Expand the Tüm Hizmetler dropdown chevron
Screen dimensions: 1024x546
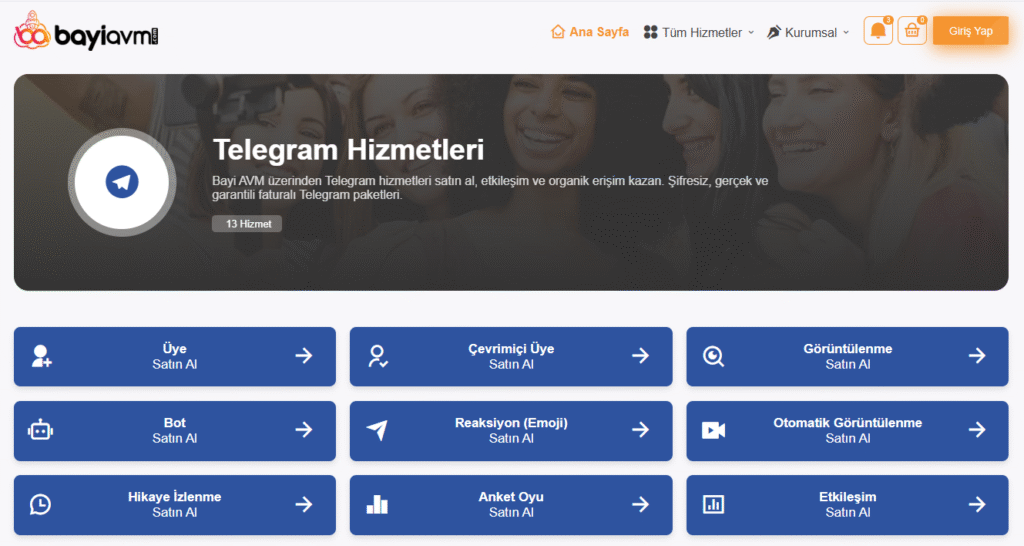click(751, 33)
